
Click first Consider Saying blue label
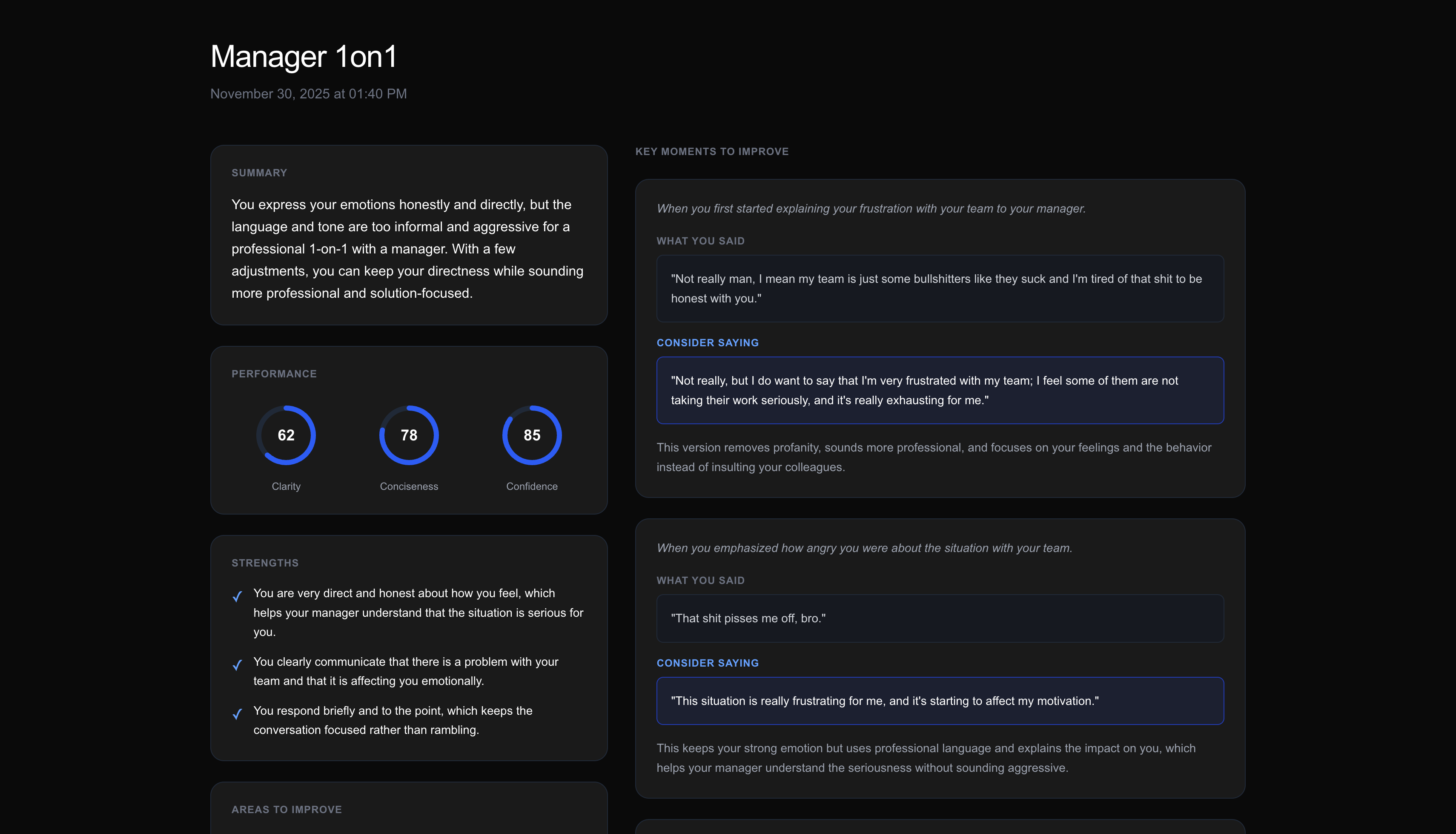[x=708, y=342]
